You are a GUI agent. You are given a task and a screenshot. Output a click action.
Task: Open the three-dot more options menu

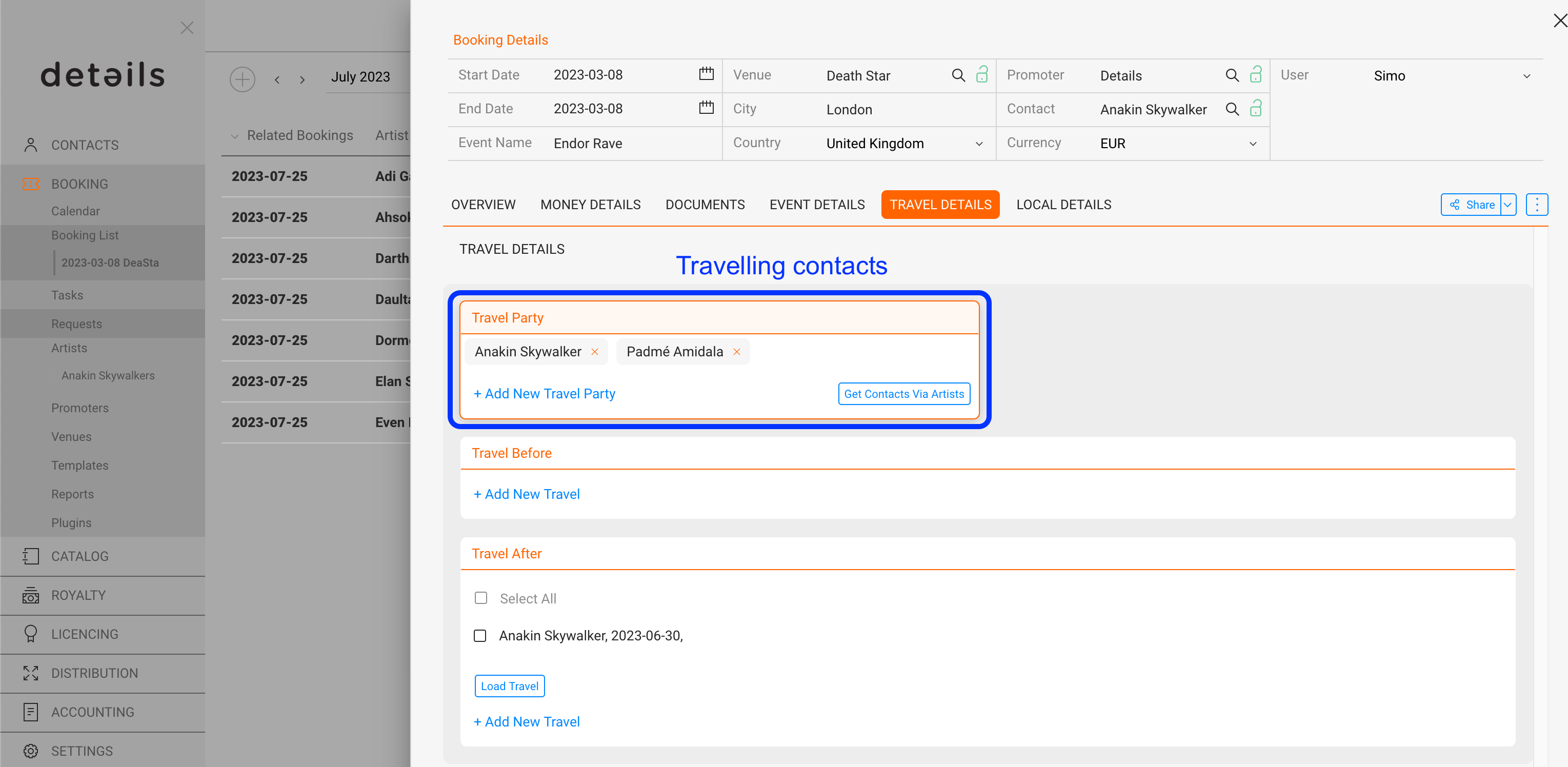point(1537,205)
